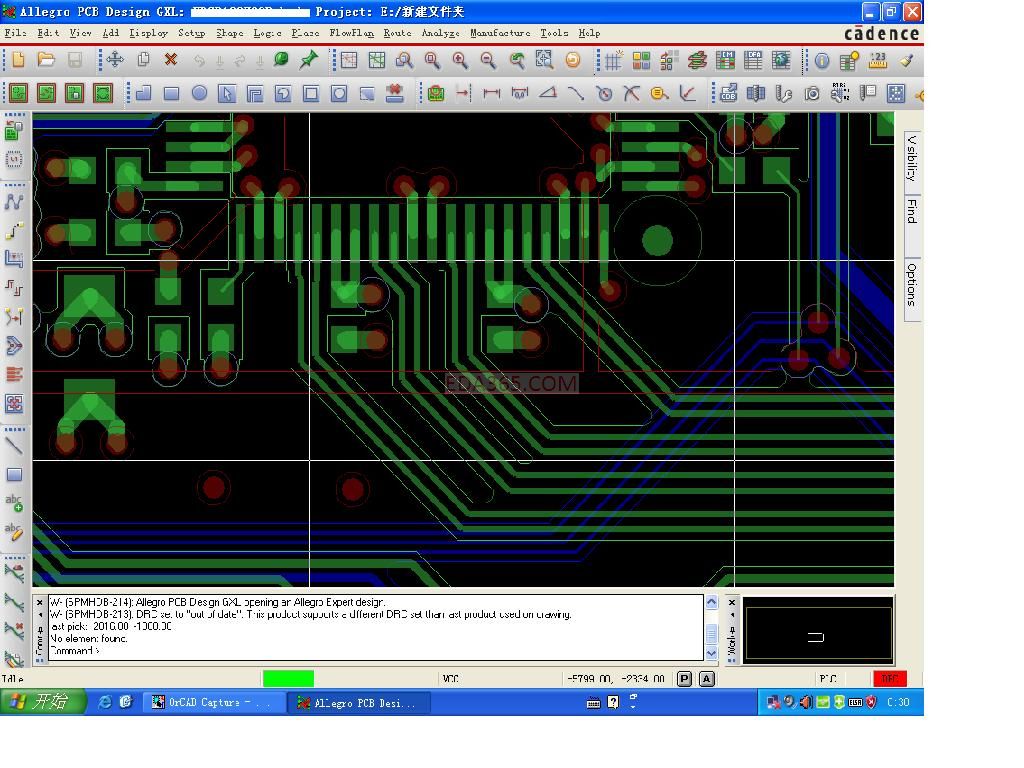Open the Place menu
This screenshot has width=1024, height=768.
(x=305, y=33)
